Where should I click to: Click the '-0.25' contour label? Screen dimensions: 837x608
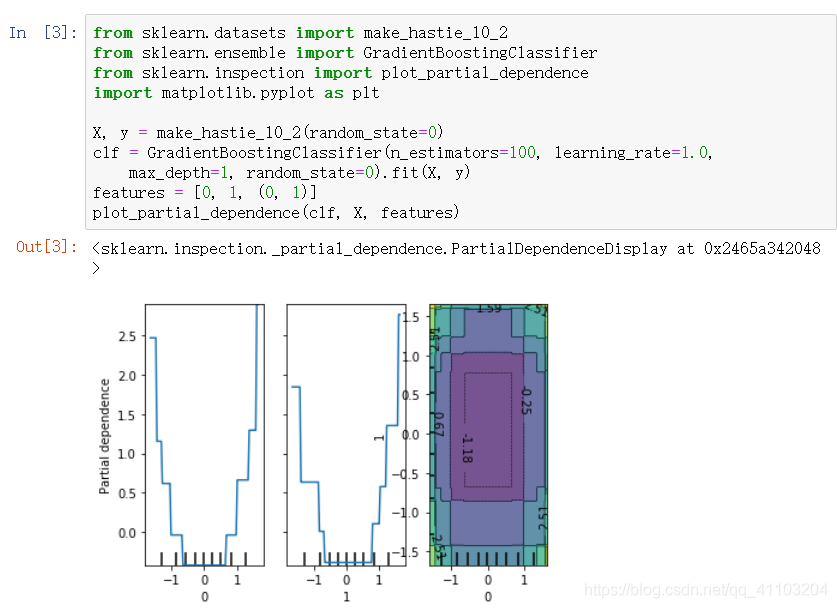pyautogui.click(x=526, y=401)
